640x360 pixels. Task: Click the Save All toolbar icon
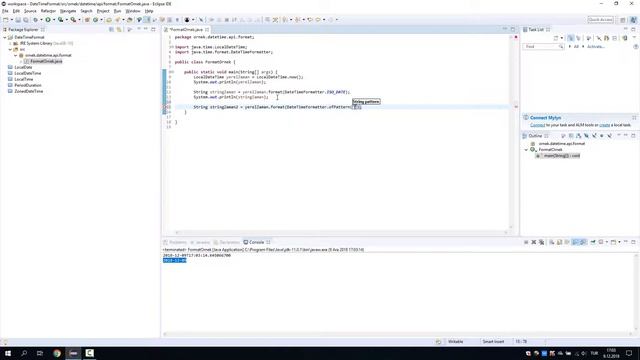click(x=26, y=20)
